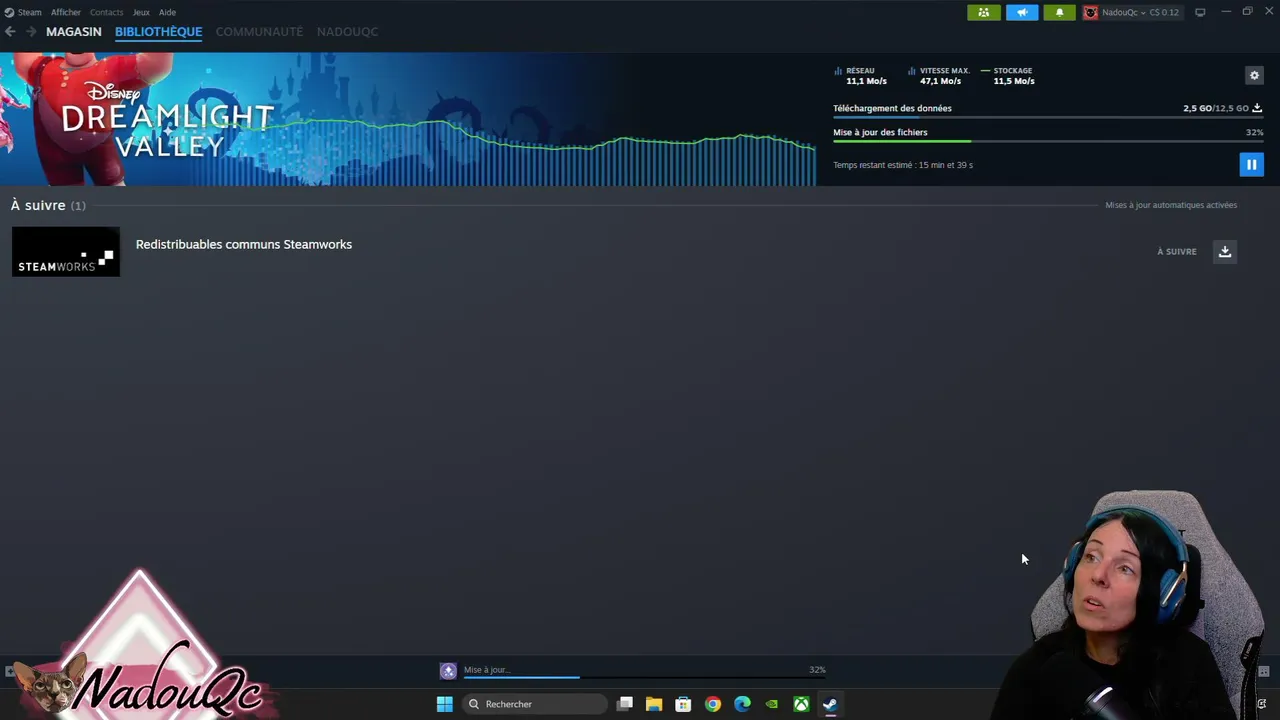This screenshot has height=720, width=1280.
Task: Click Mises à jour automatiques activées
Action: coord(1171,205)
